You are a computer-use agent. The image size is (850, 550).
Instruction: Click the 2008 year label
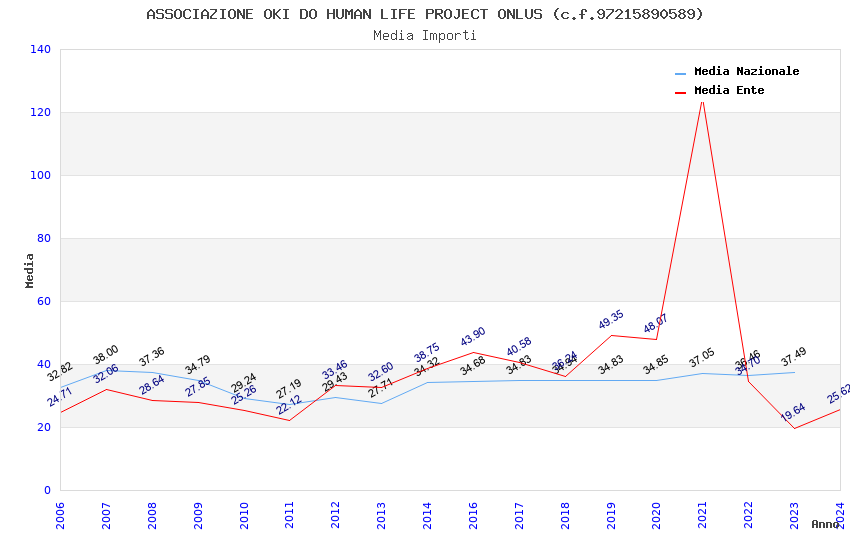point(152,515)
